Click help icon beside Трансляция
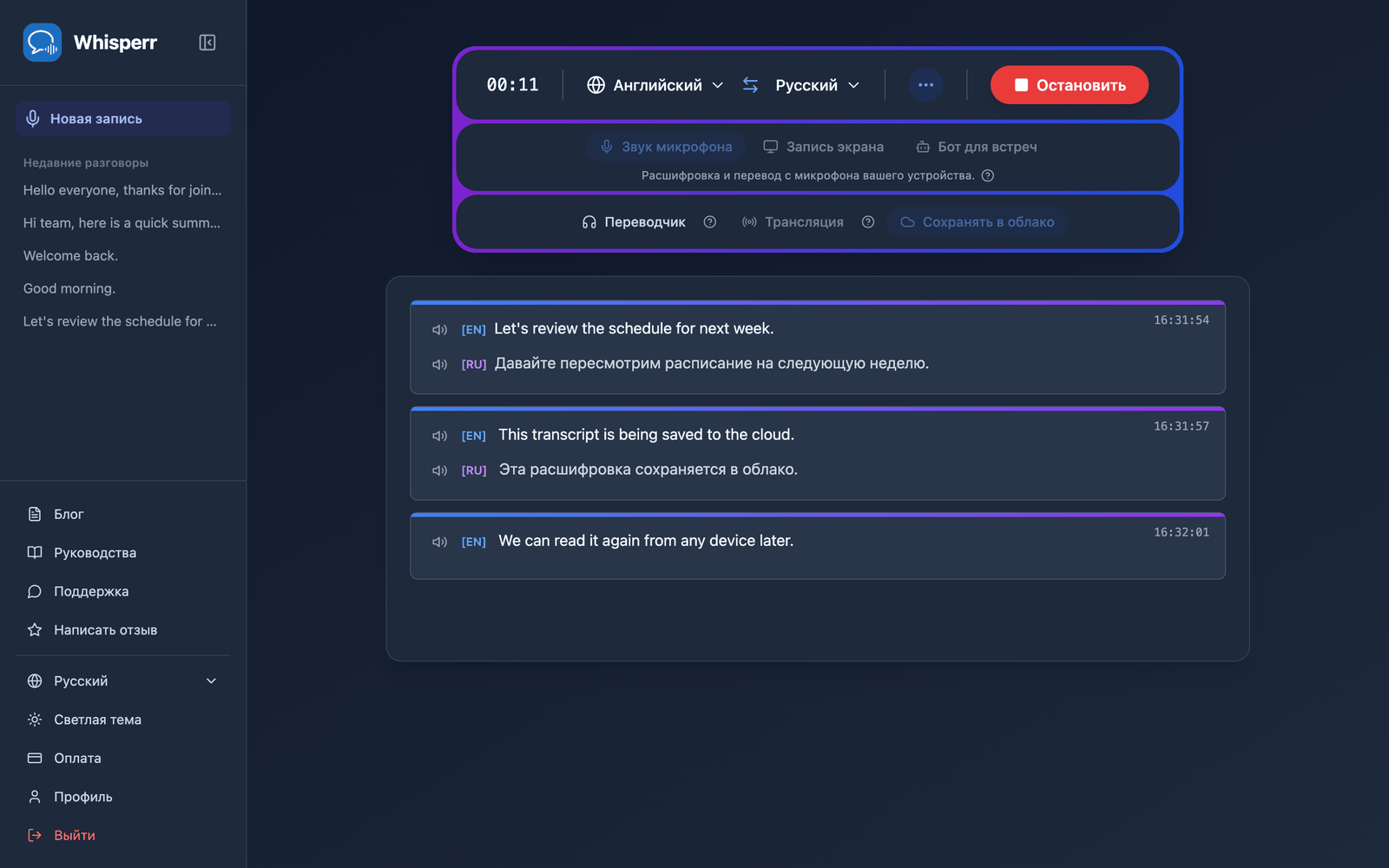The height and width of the screenshot is (868, 1389). (867, 222)
